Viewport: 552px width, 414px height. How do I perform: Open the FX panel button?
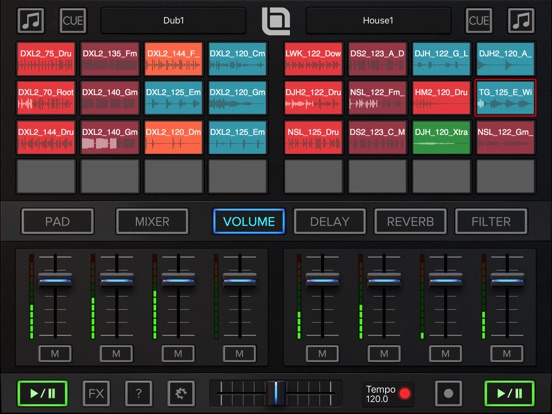(x=96, y=393)
